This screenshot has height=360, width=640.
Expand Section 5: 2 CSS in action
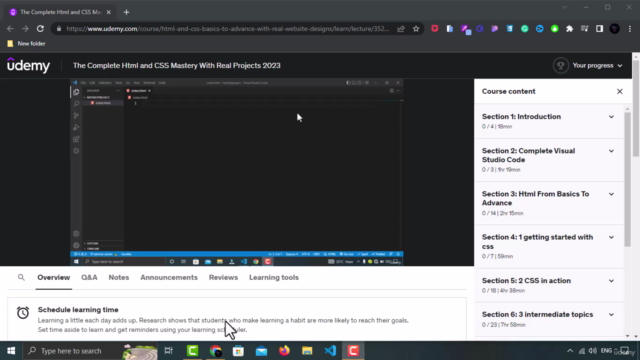[549, 285]
